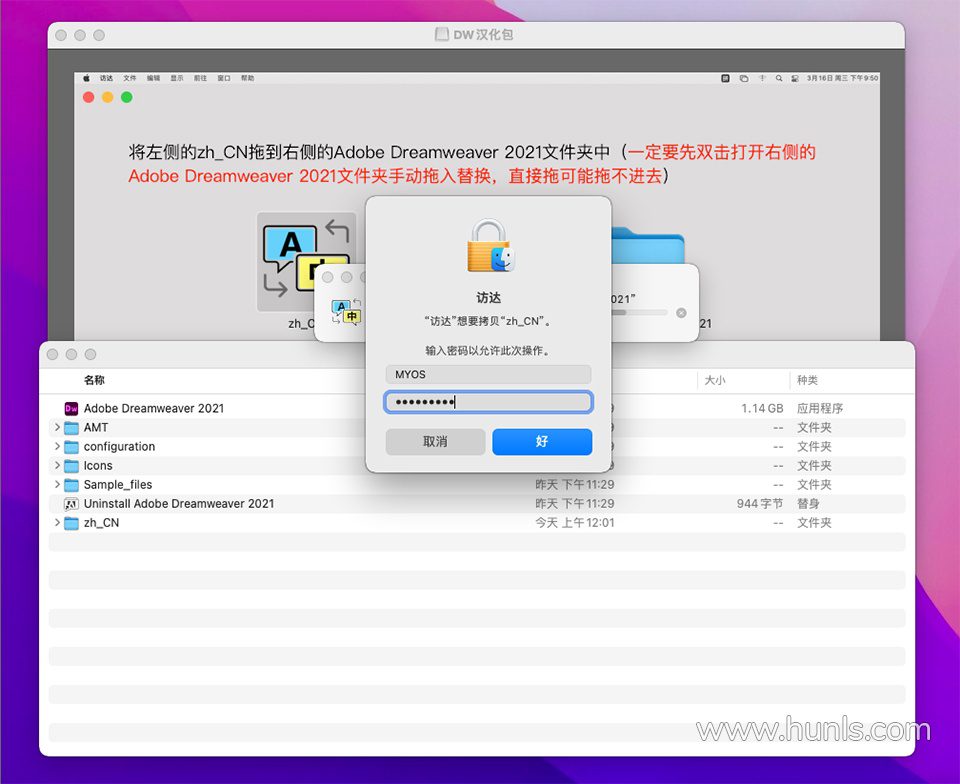Click the large zh_CN translation icon in DW汉化包
This screenshot has width=960, height=784.
point(306,261)
